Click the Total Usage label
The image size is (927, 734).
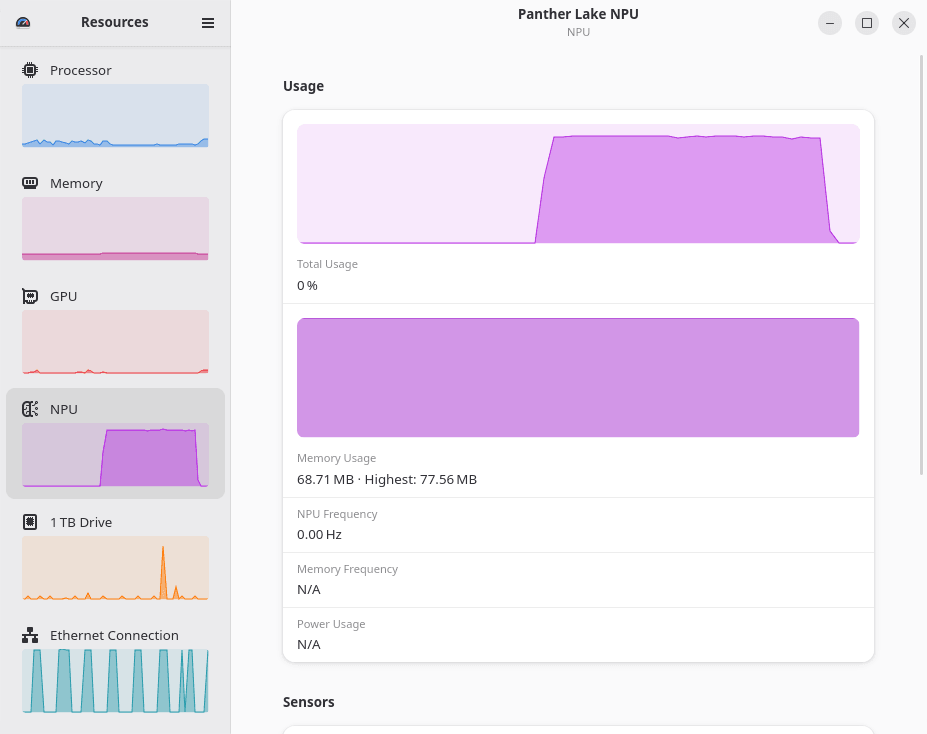click(x=327, y=264)
